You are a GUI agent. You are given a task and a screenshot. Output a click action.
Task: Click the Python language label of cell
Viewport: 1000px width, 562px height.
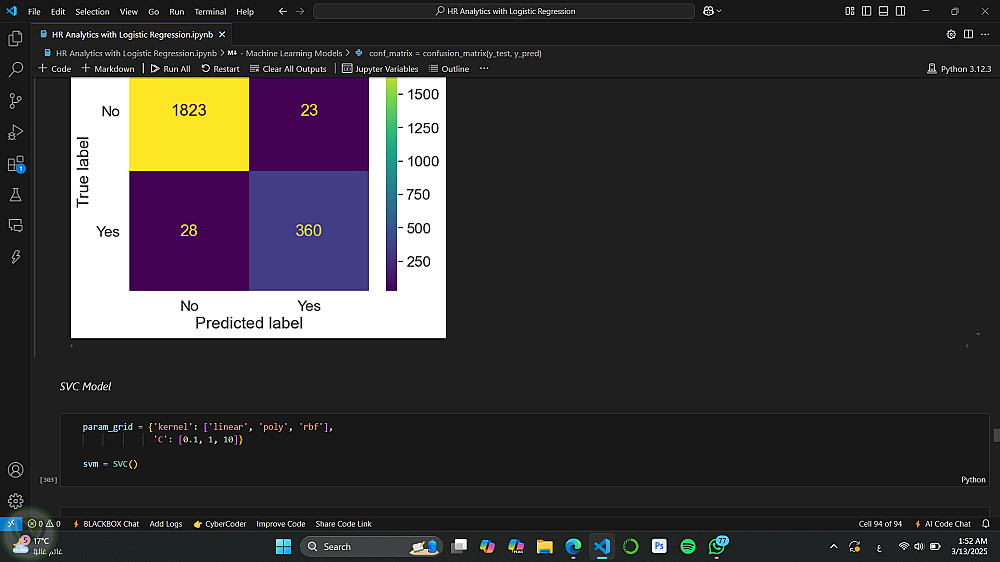click(973, 480)
